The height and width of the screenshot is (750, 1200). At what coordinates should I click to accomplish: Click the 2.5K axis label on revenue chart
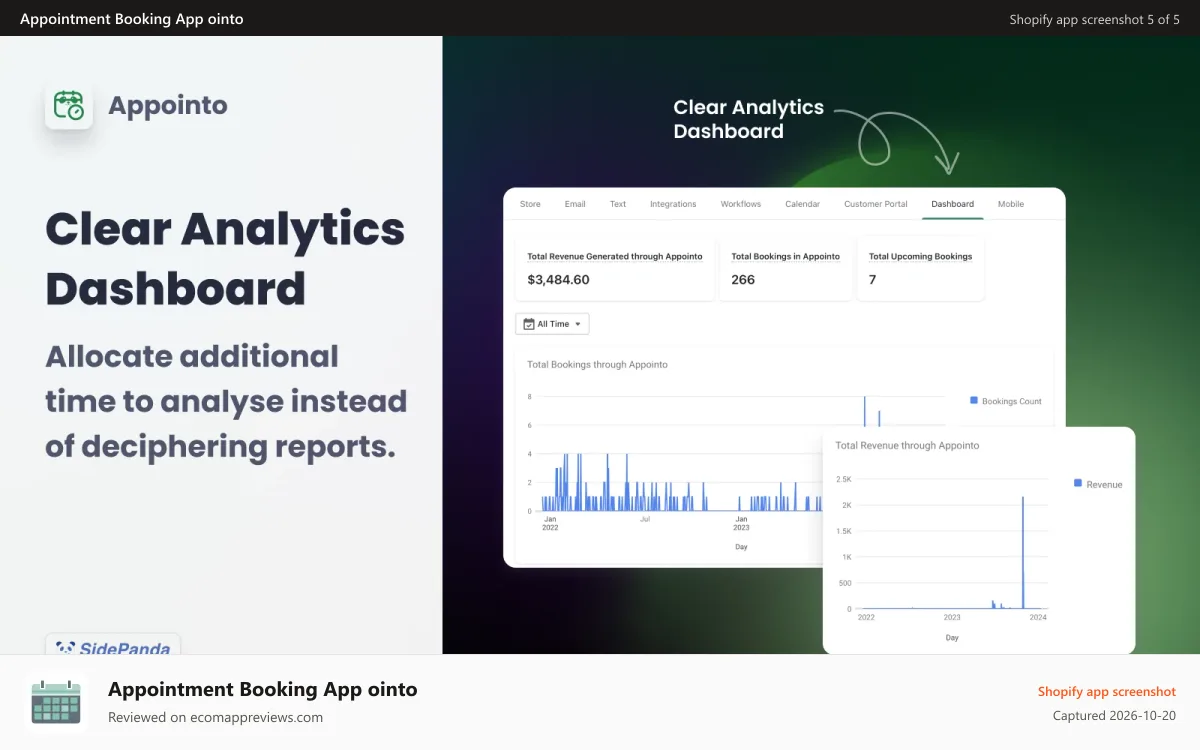(843, 480)
